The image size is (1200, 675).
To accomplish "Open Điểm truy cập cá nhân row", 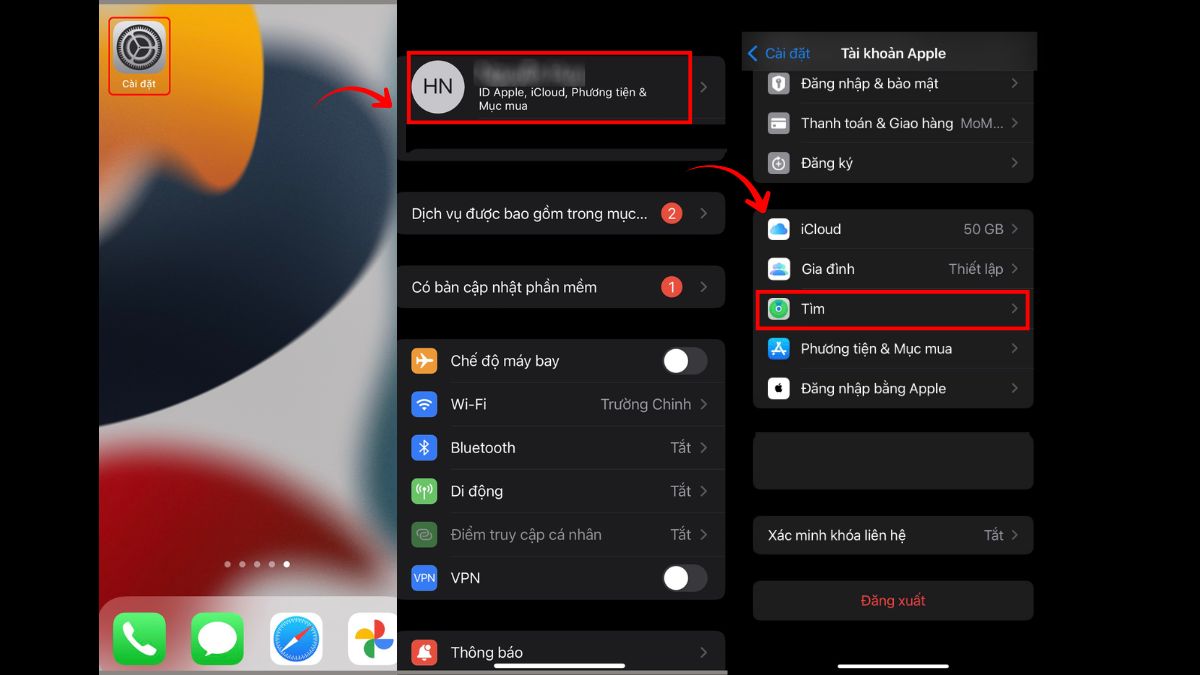I will coord(561,535).
